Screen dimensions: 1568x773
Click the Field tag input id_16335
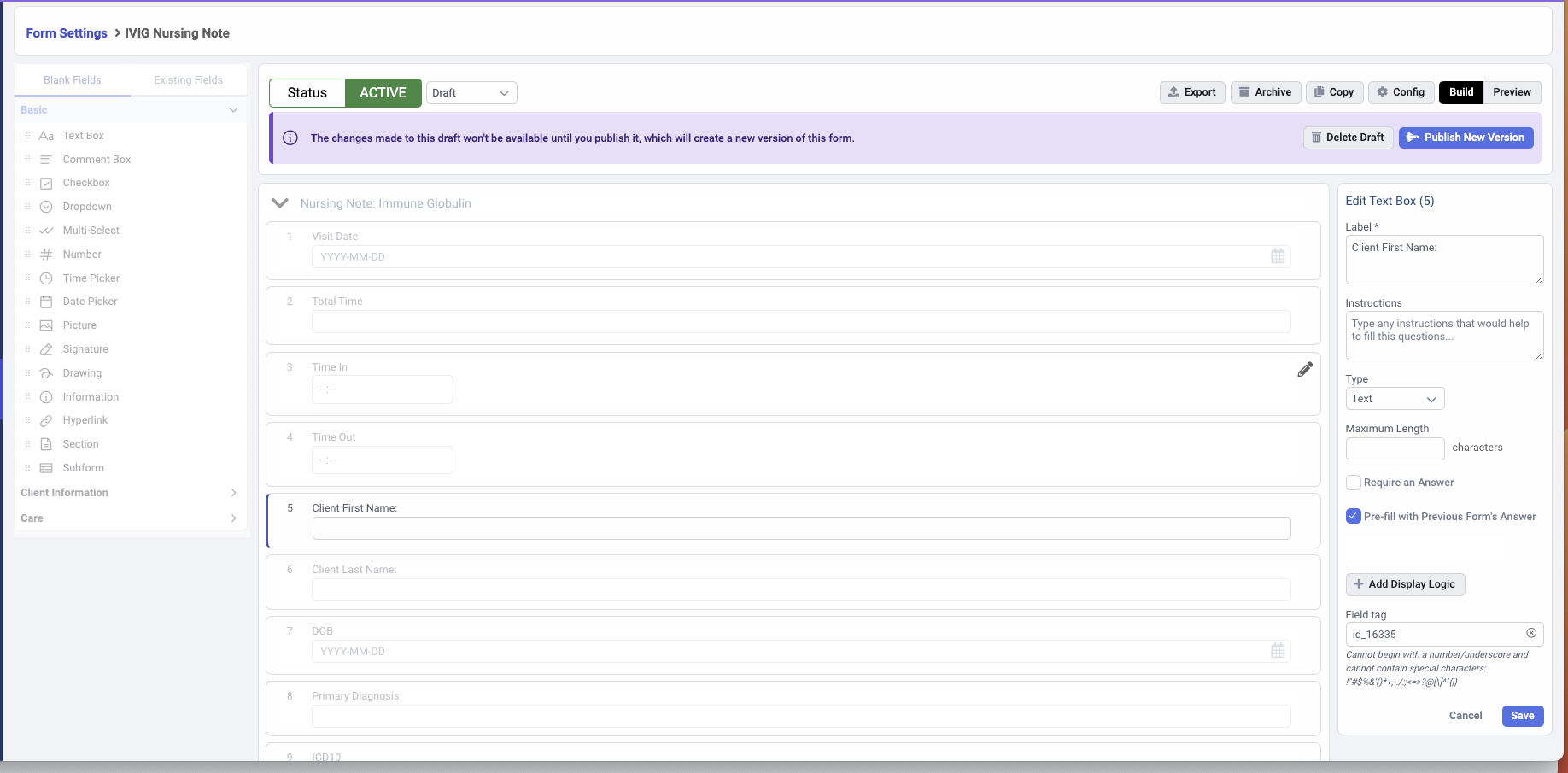tap(1444, 634)
